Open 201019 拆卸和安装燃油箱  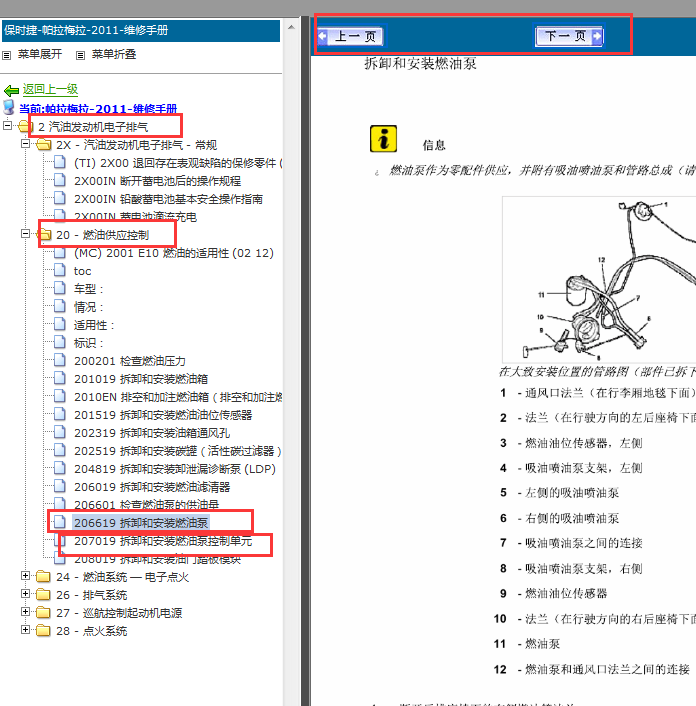coord(141,379)
